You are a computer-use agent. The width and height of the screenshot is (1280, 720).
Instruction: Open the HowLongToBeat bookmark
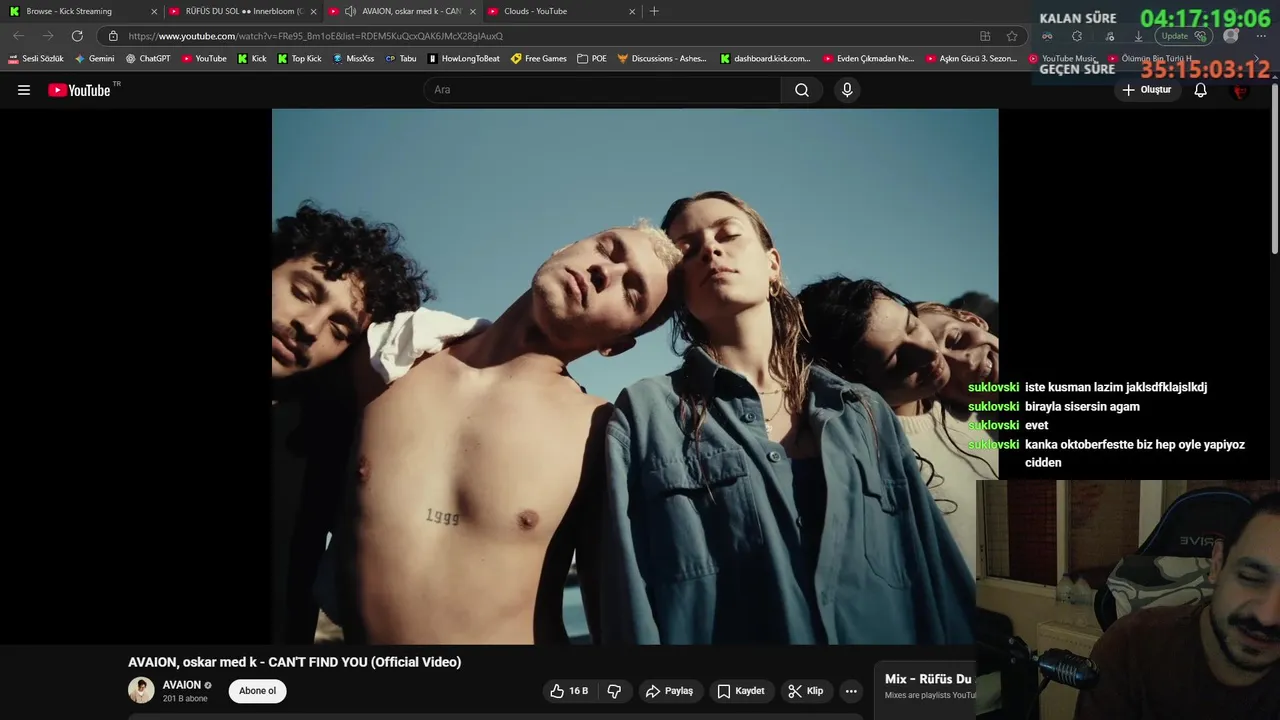(463, 59)
